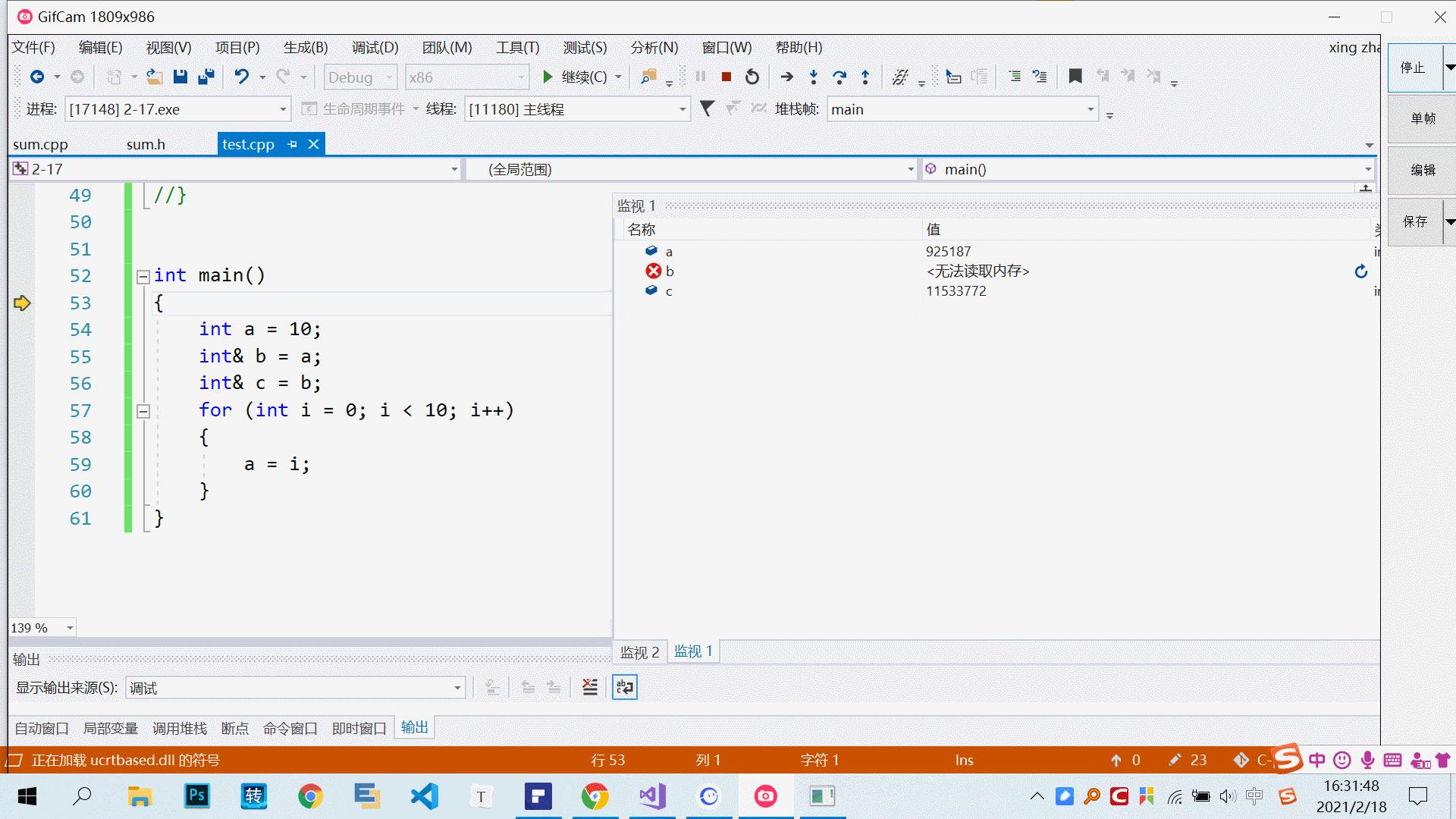Switch to the sum.h tab
The height and width of the screenshot is (819, 1456).
[x=146, y=144]
